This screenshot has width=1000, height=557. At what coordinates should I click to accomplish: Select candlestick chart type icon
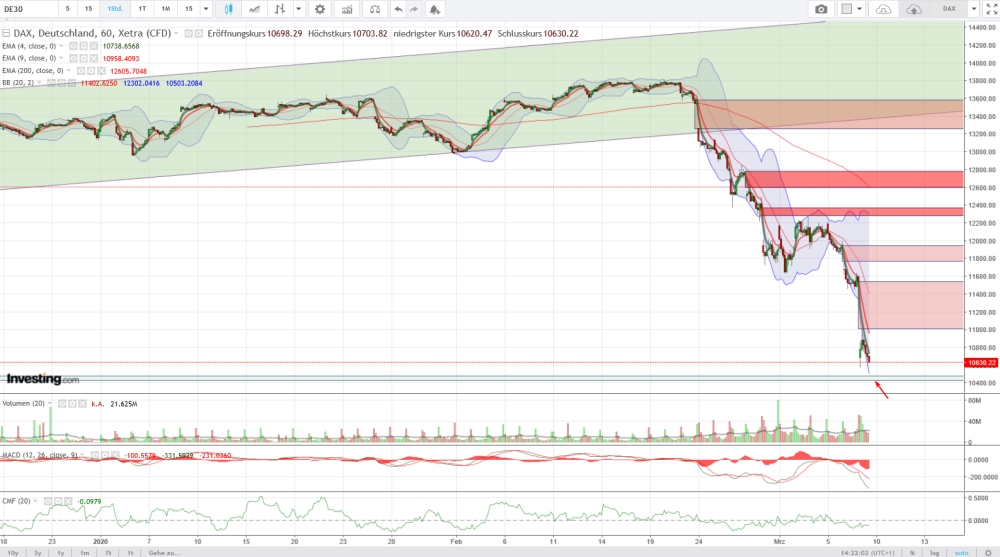228,9
